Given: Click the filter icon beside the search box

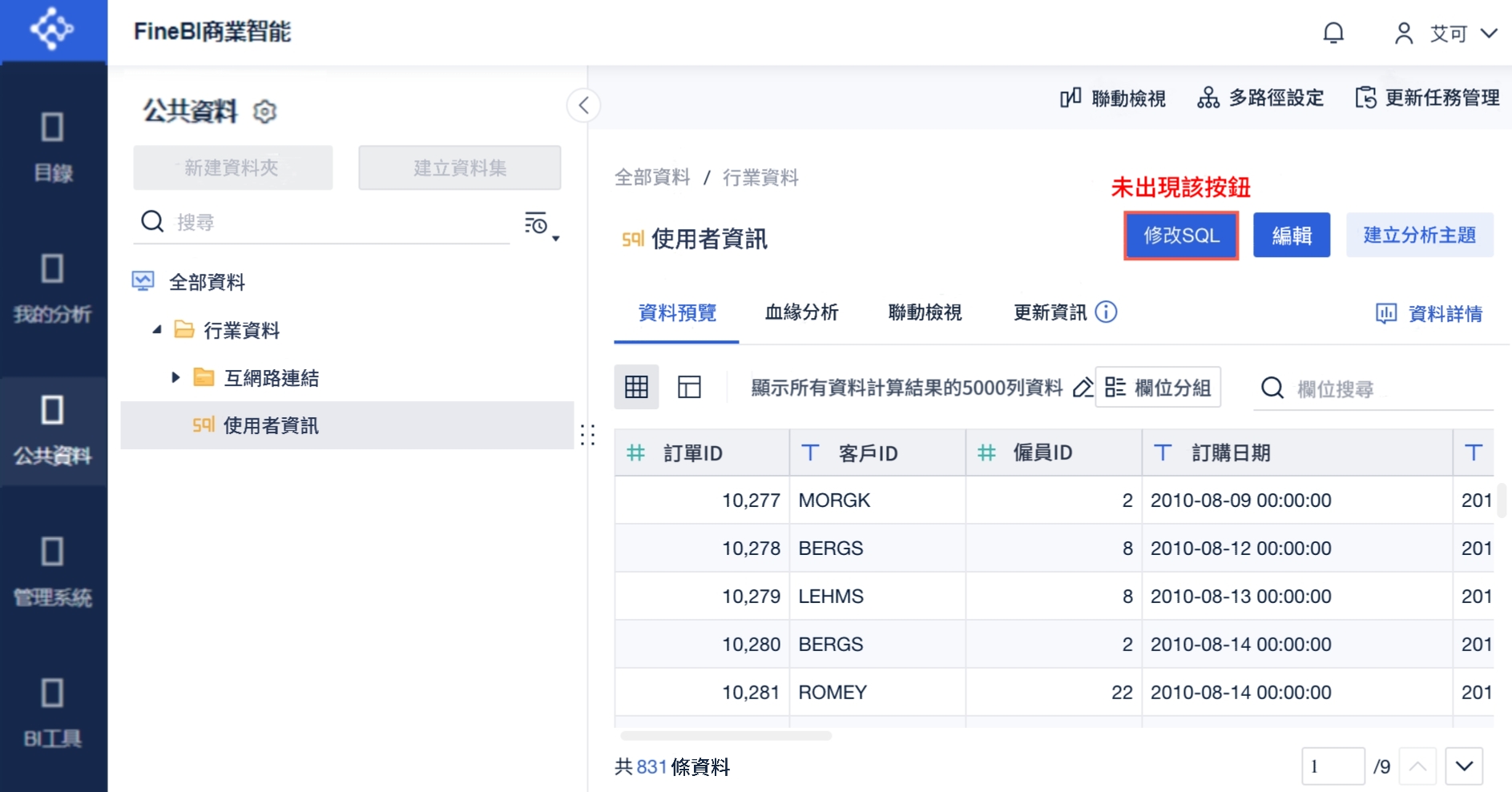Looking at the screenshot, I should [537, 223].
